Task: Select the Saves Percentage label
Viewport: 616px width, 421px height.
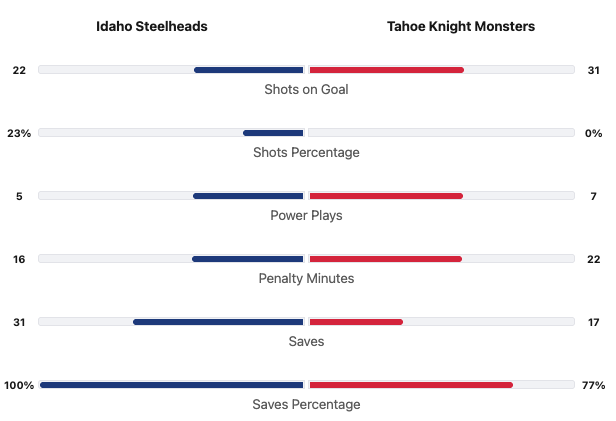Action: (306, 404)
